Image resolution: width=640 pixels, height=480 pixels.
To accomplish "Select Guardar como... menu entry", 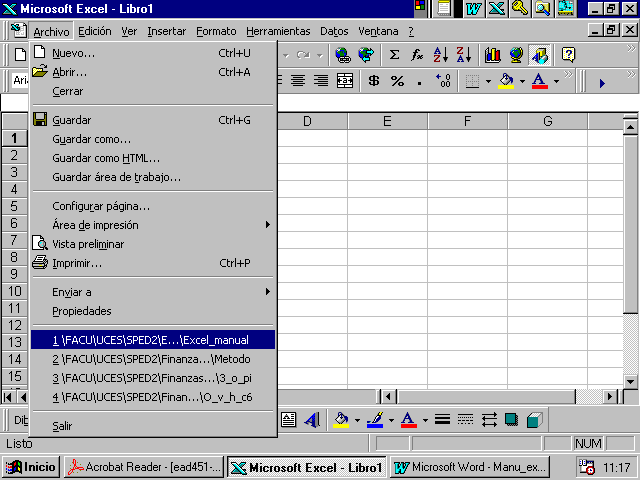I will point(153,139).
